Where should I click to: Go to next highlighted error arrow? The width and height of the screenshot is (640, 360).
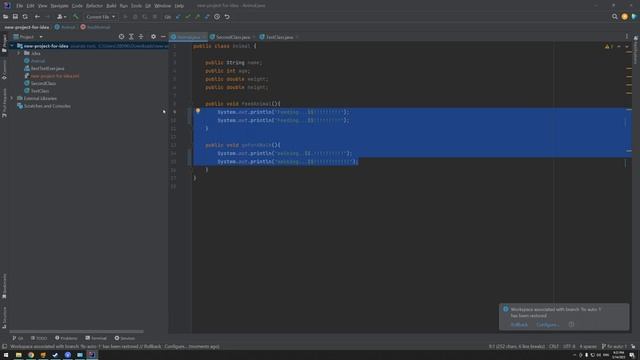[x=627, y=47]
